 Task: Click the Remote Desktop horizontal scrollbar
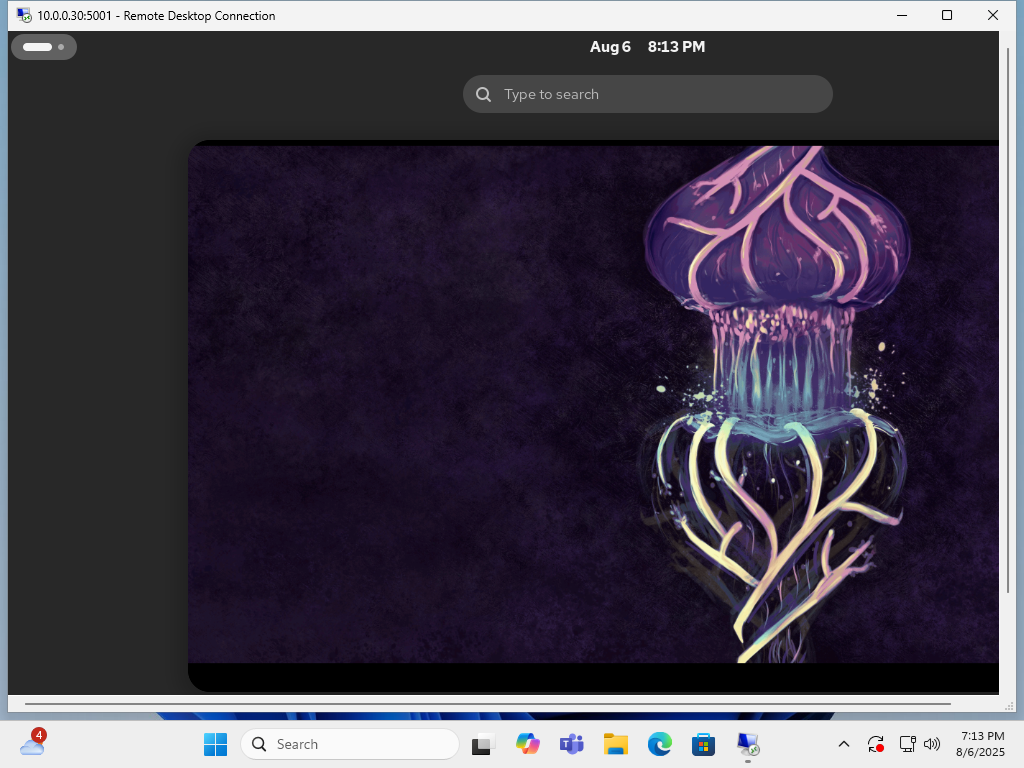(x=487, y=704)
